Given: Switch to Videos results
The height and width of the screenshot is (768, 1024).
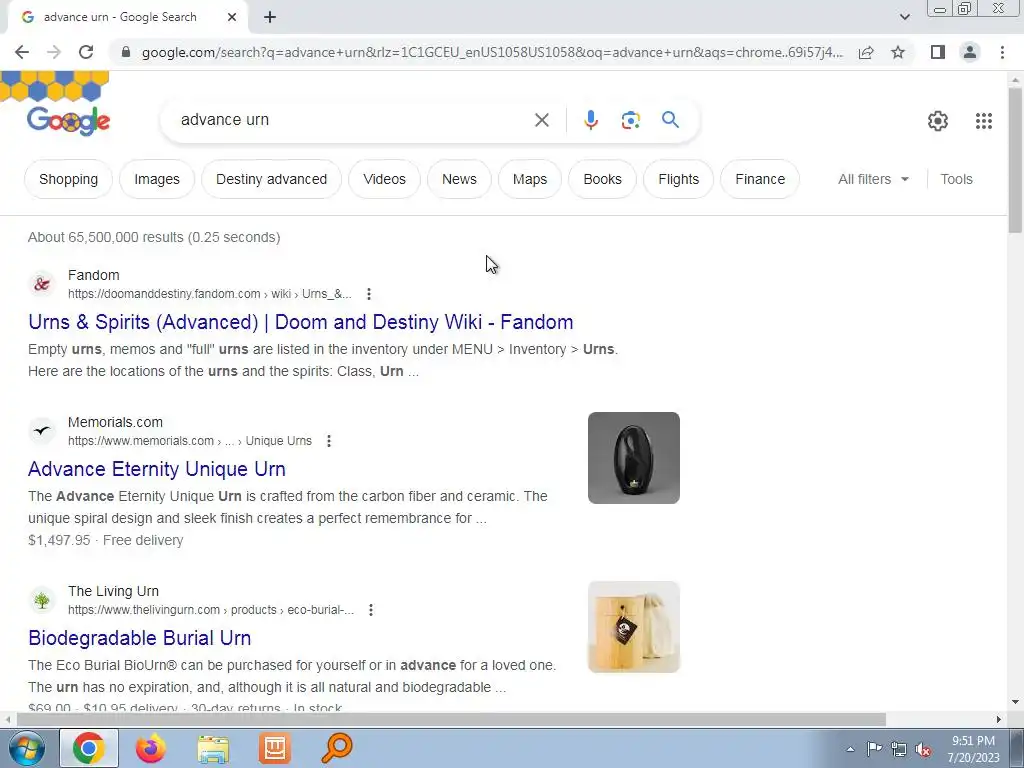Looking at the screenshot, I should point(385,179).
